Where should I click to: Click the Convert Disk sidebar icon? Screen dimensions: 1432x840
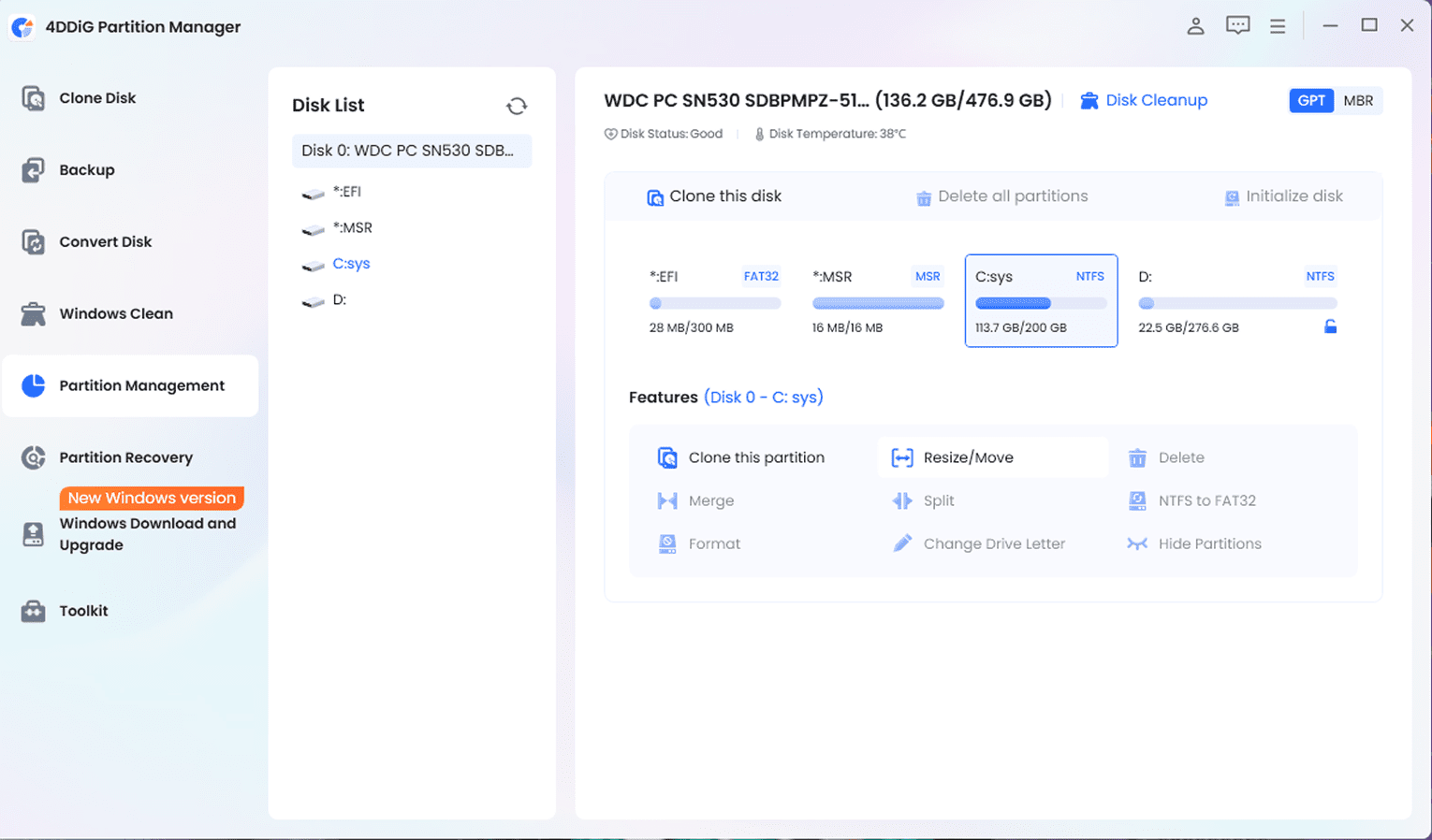point(33,242)
